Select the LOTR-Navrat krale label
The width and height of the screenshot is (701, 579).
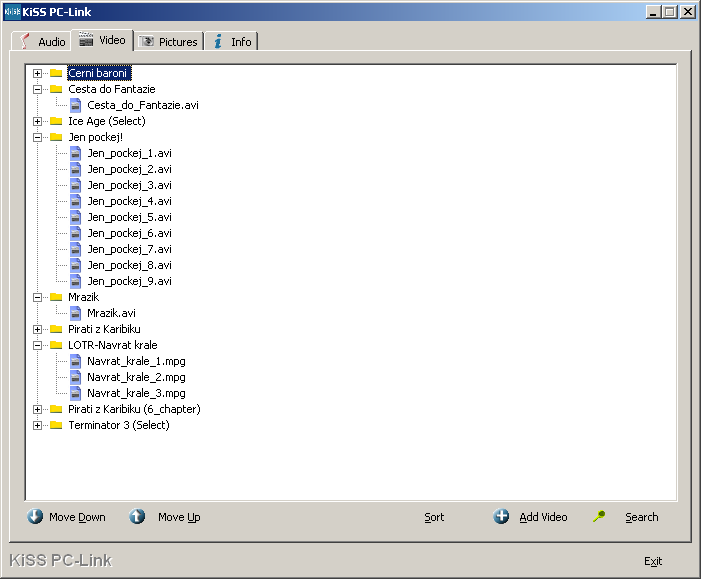pyautogui.click(x=113, y=345)
